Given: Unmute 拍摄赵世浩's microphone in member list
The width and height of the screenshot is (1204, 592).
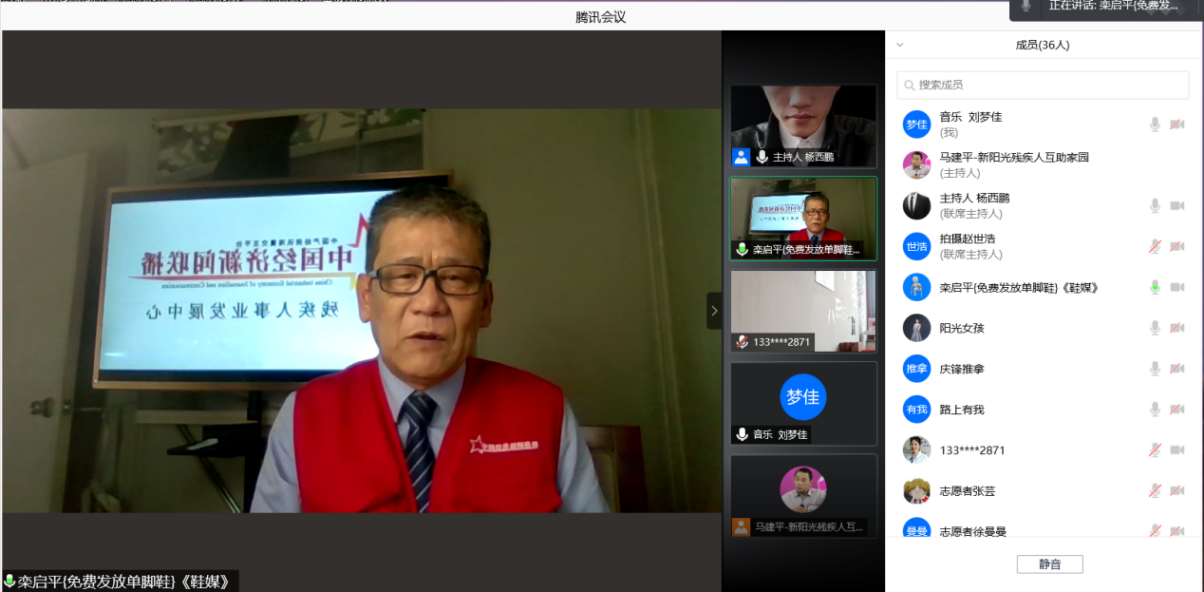Looking at the screenshot, I should (1155, 246).
